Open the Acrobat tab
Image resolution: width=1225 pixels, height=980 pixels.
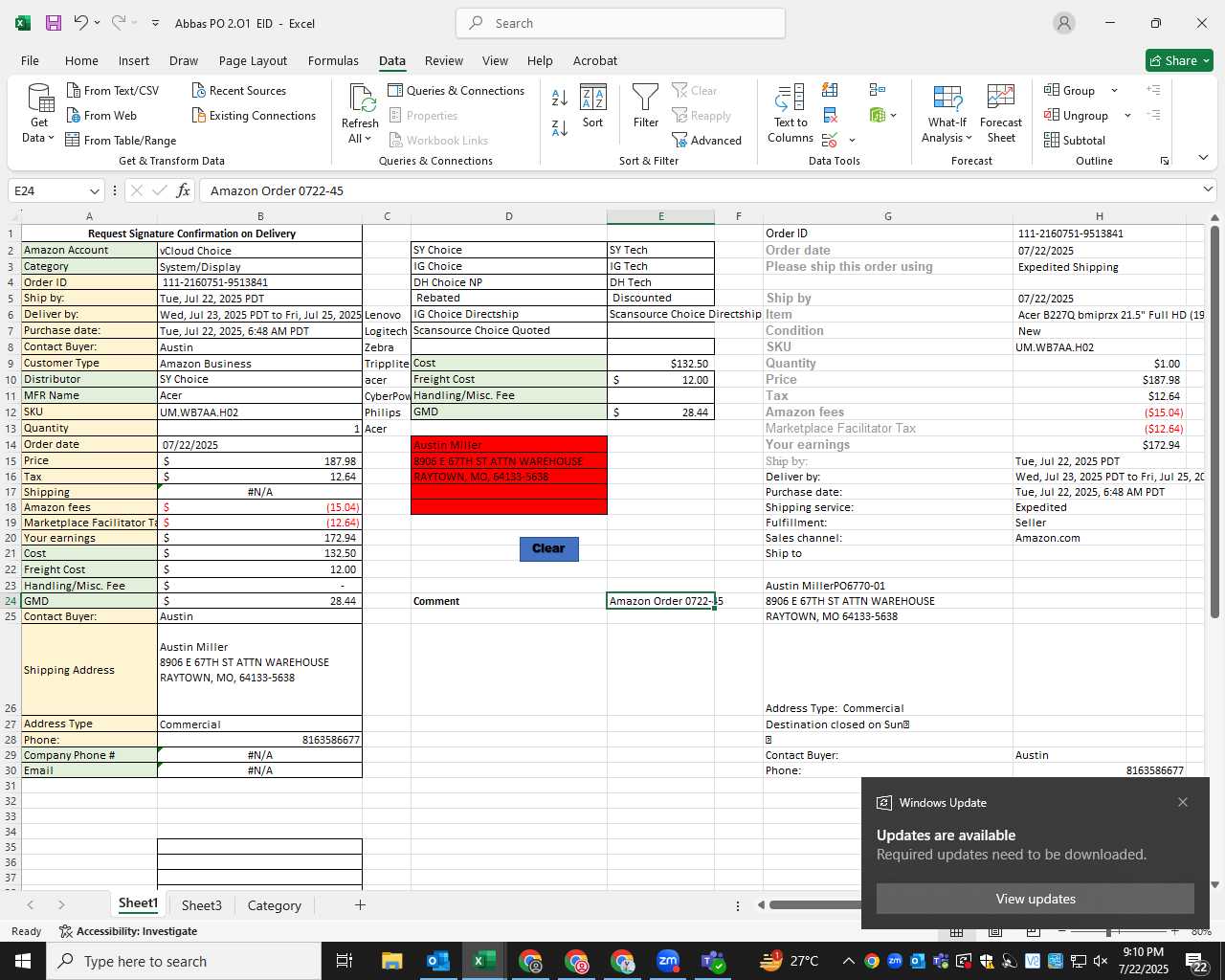click(595, 60)
